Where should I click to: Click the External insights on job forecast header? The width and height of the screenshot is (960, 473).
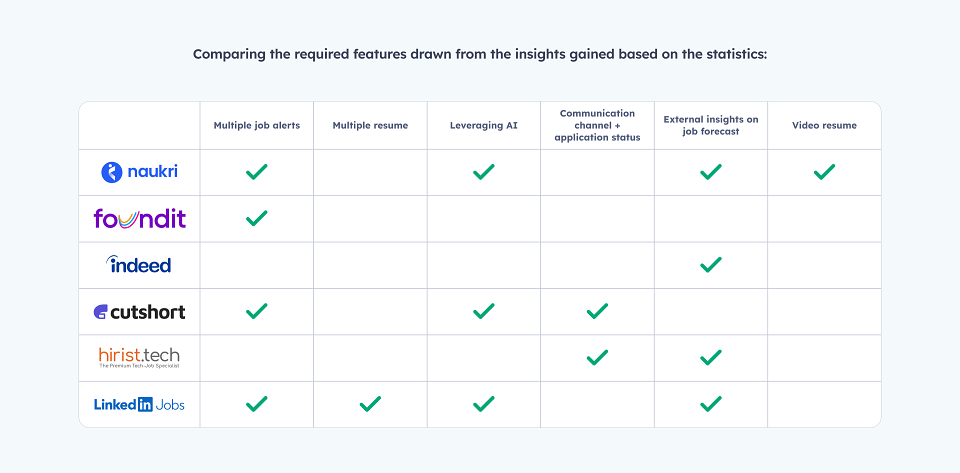[711, 125]
